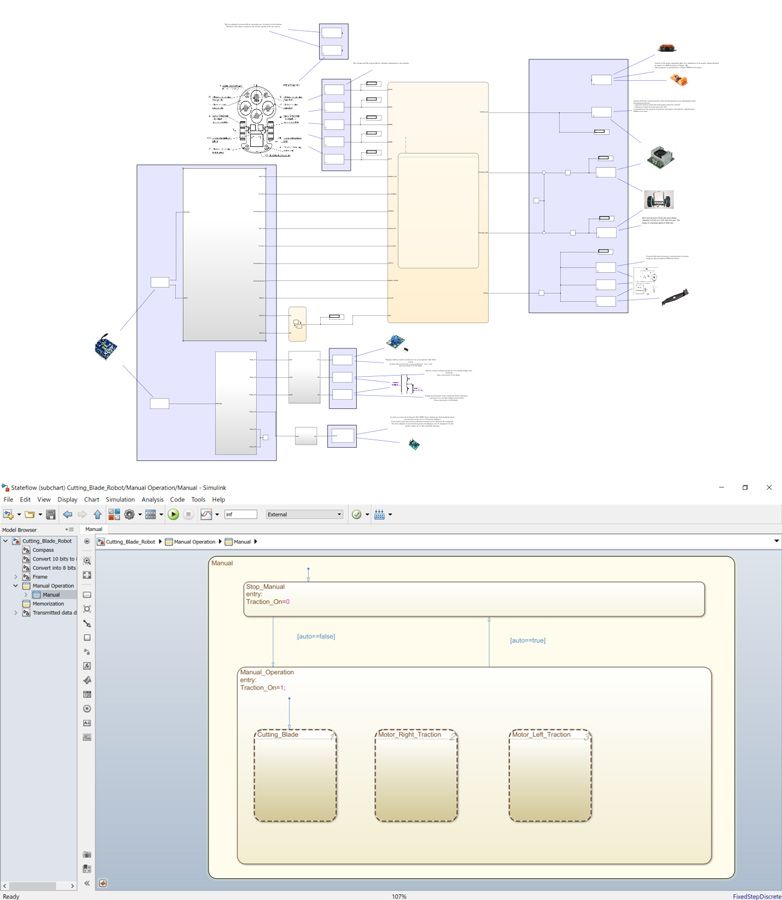This screenshot has width=782, height=900.
Task: Select the Truth Table palette tool
Action: (x=87, y=695)
